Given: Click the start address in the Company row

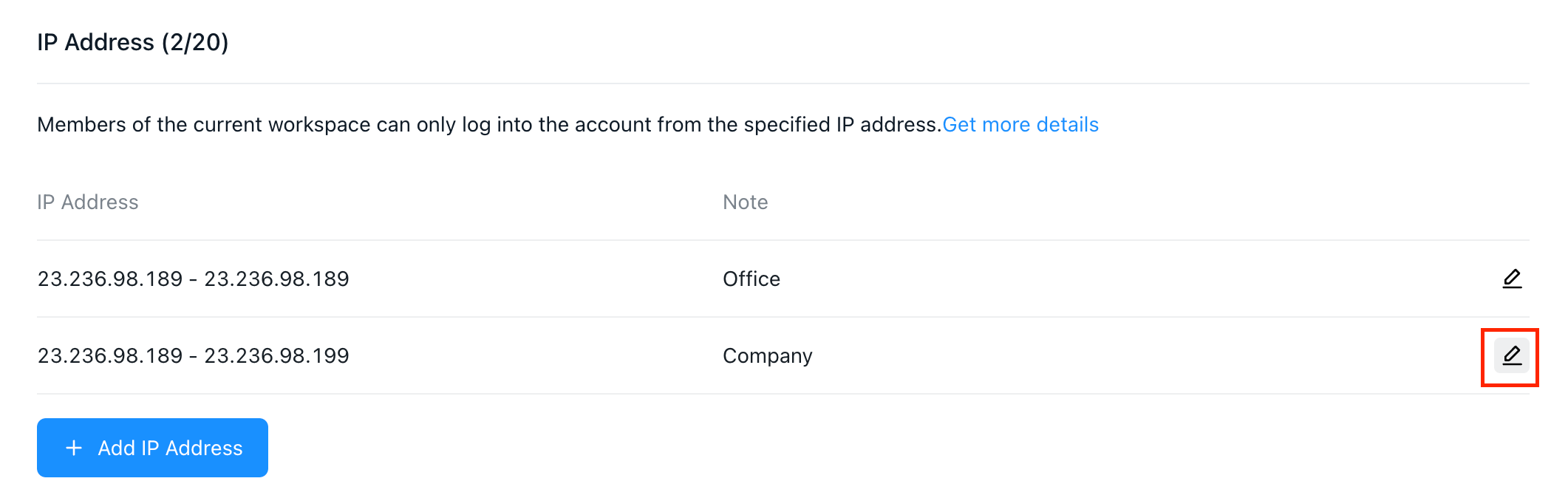Looking at the screenshot, I should (x=110, y=355).
